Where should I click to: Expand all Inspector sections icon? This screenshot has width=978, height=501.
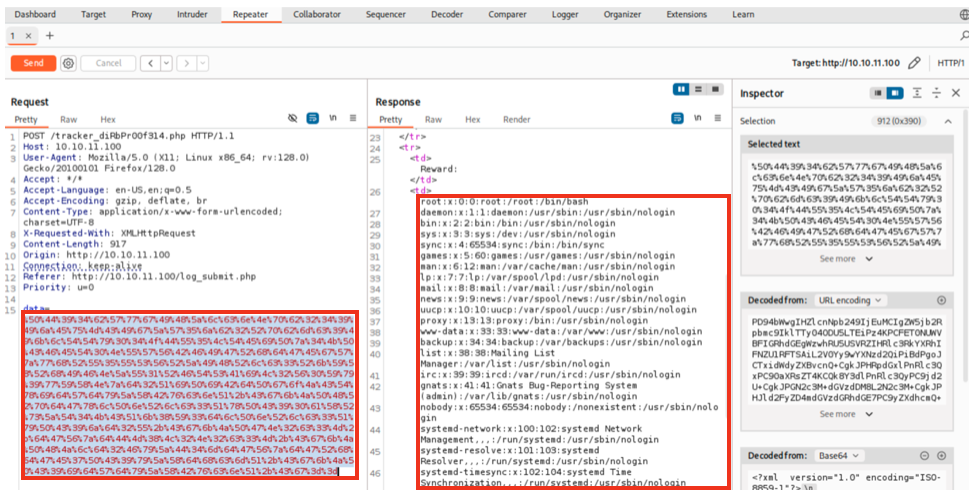click(x=917, y=93)
